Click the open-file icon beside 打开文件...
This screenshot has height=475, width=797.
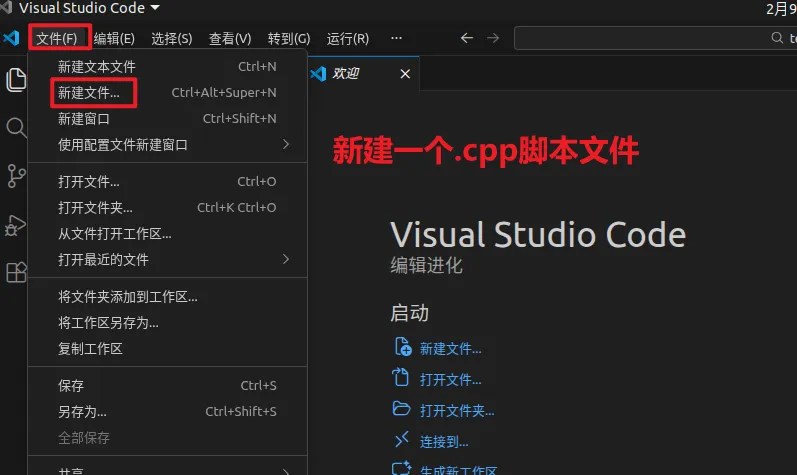click(x=401, y=377)
